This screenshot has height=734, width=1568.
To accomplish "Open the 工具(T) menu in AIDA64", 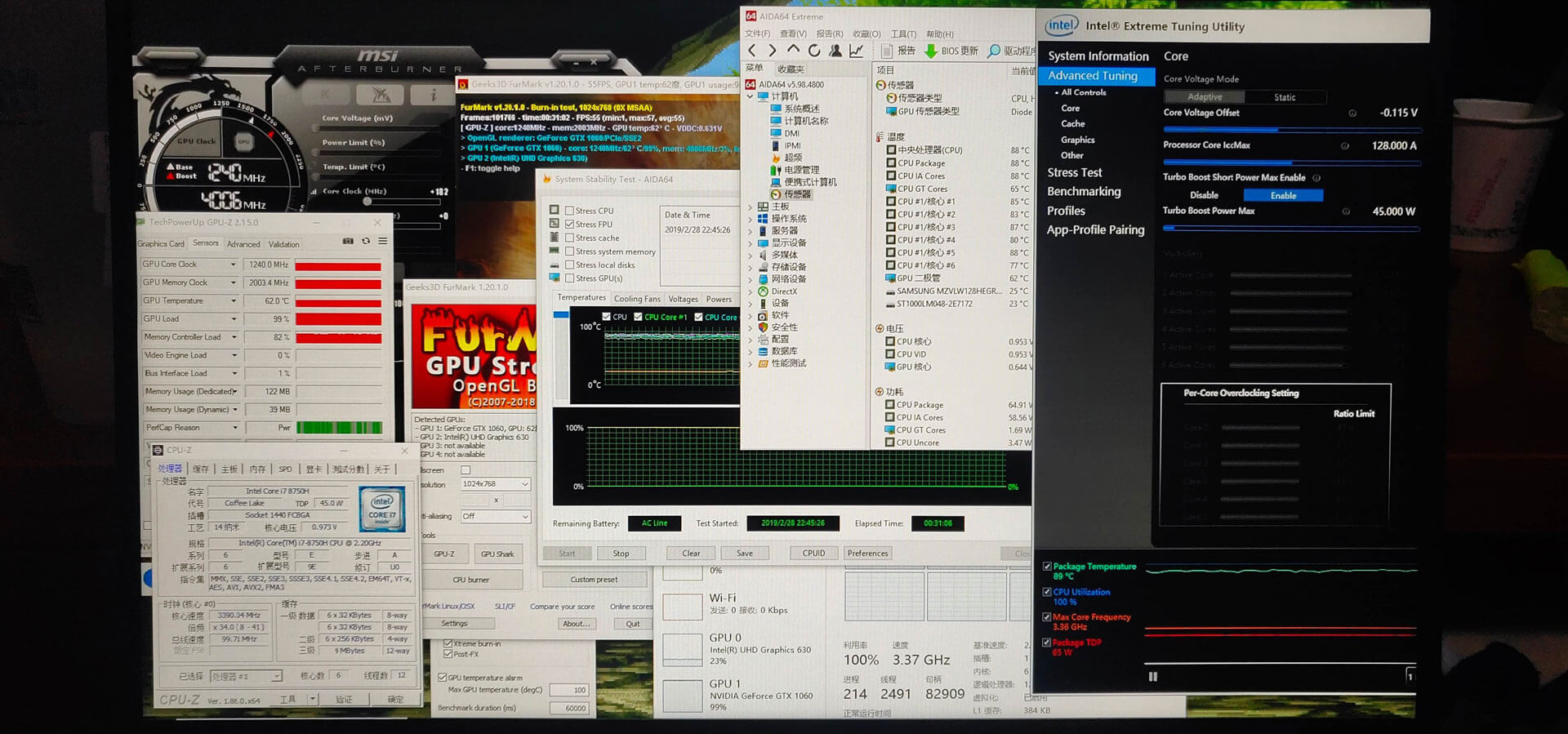I will (903, 34).
